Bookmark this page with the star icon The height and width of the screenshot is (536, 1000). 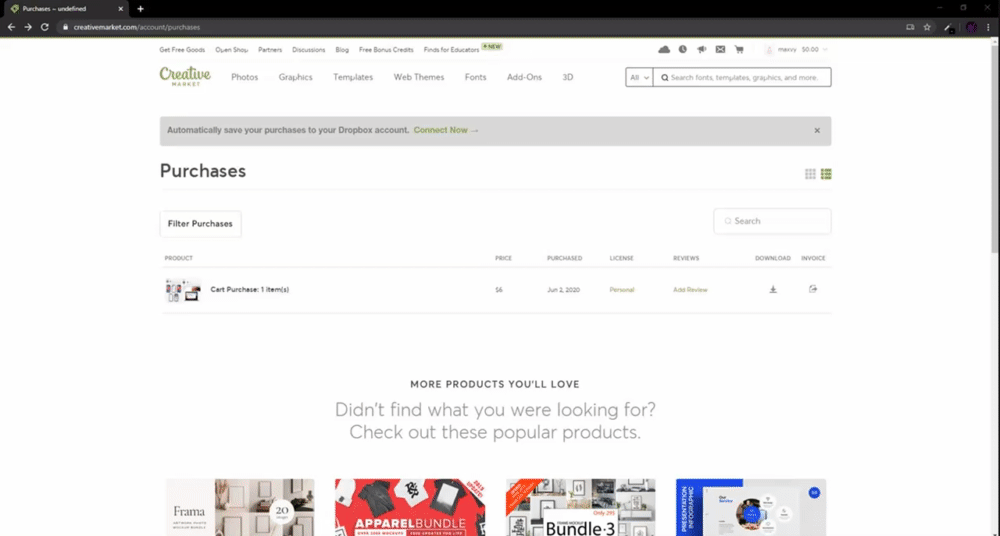[x=927, y=27]
